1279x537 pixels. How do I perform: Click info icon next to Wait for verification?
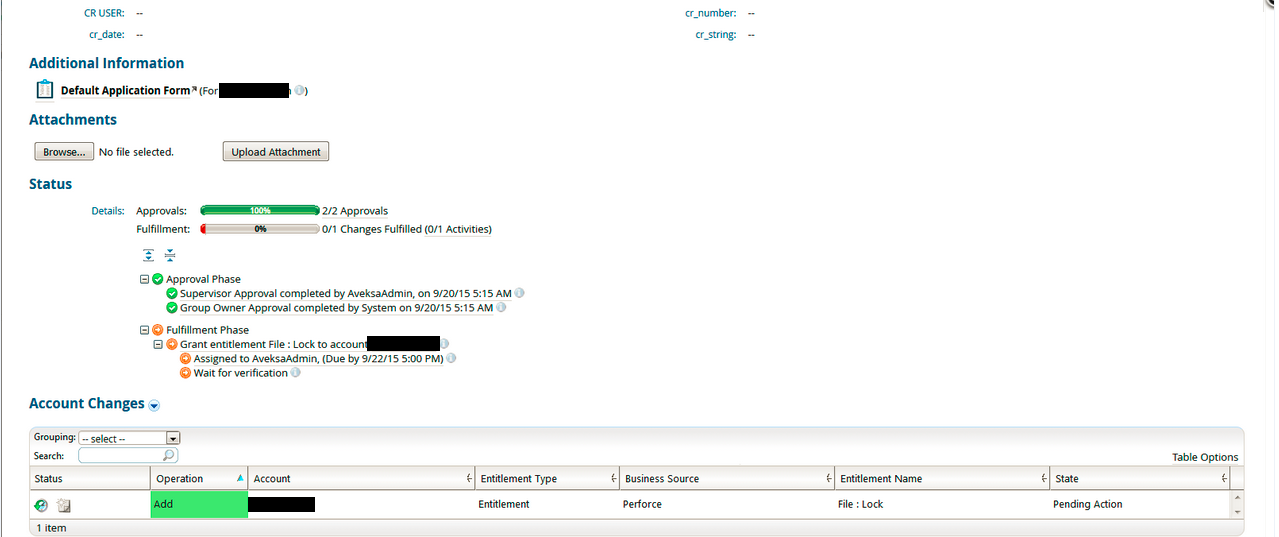pyautogui.click(x=296, y=373)
